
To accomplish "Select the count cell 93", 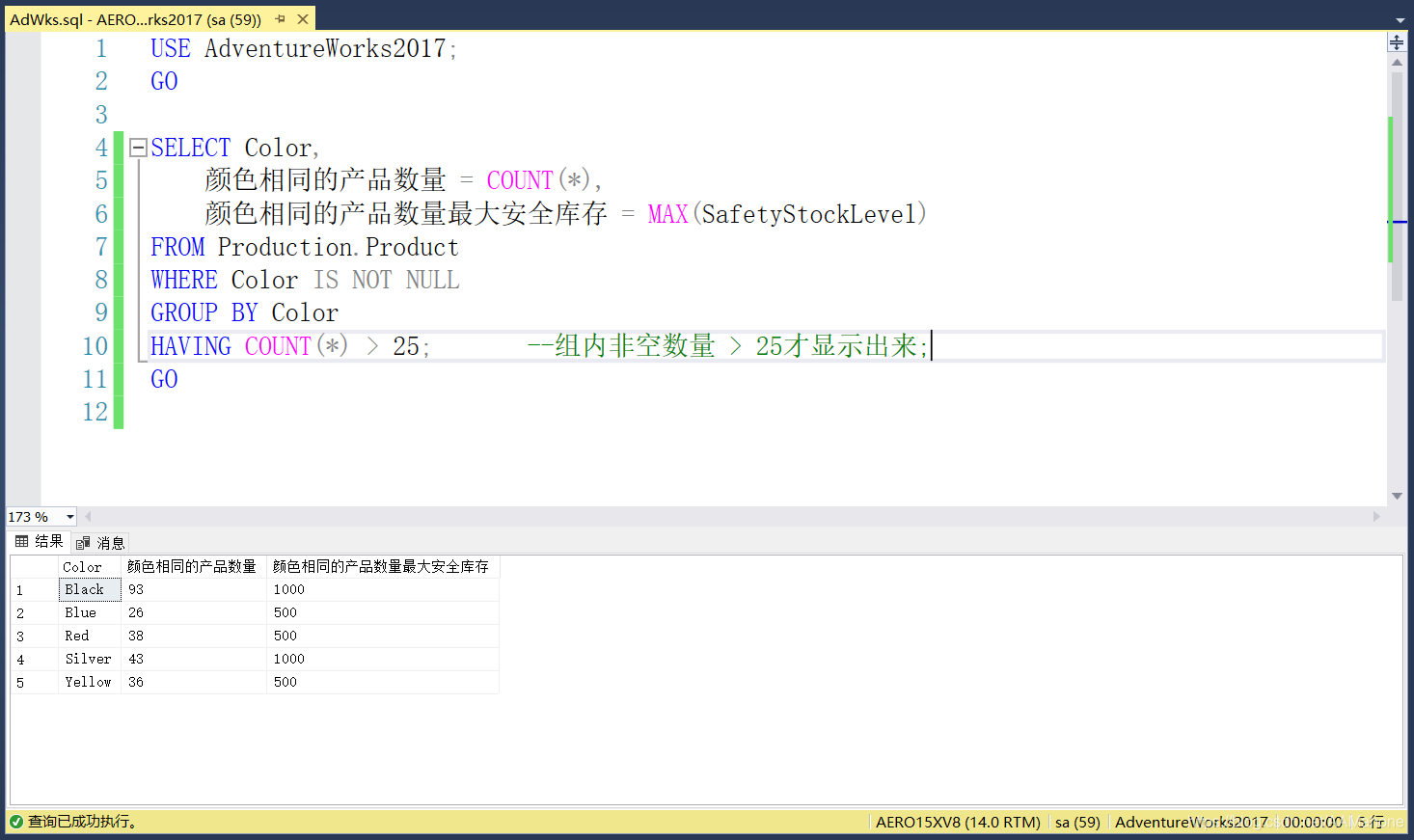I will [x=194, y=589].
